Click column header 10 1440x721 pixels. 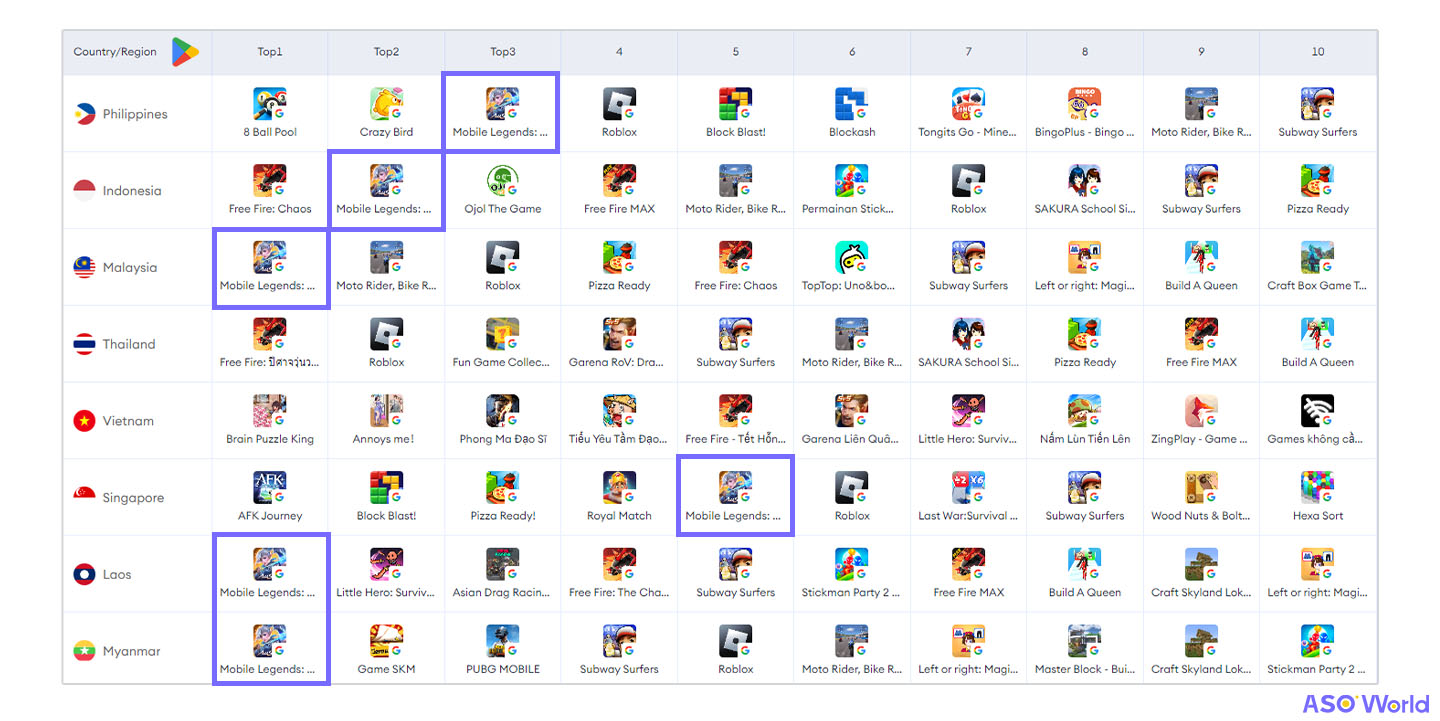point(1318,52)
